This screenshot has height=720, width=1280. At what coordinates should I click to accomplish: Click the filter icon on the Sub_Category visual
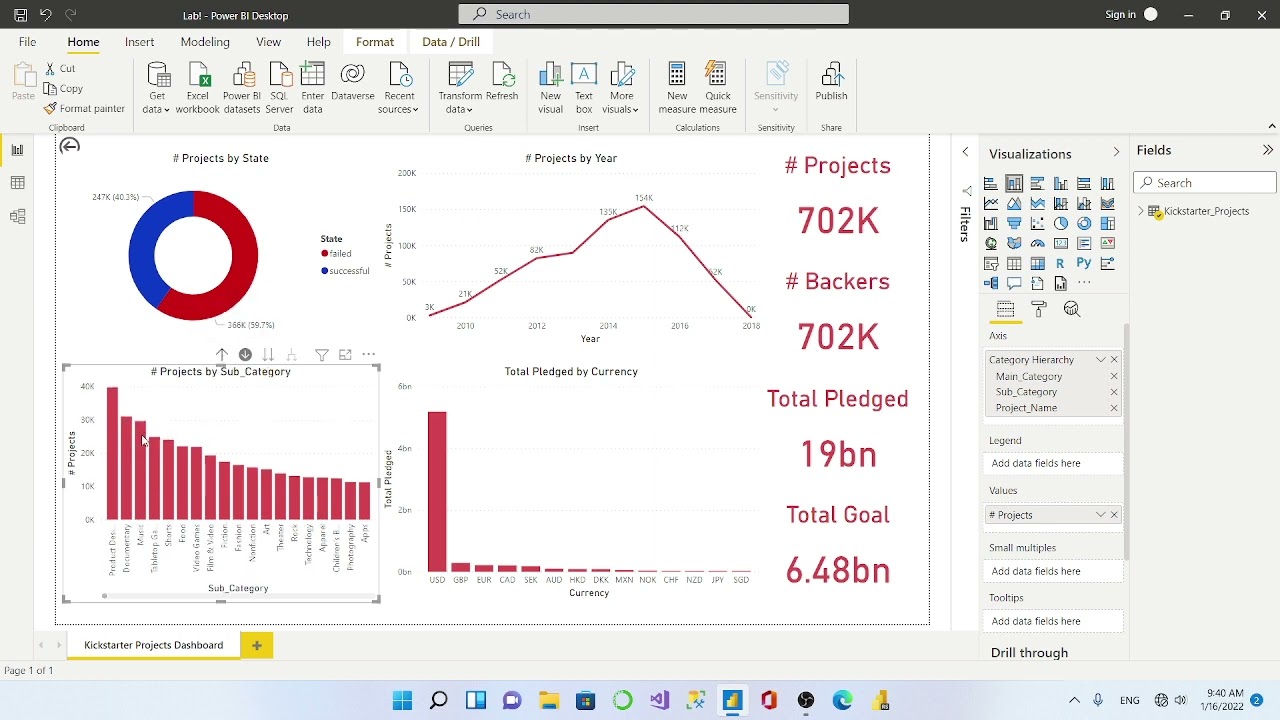322,355
